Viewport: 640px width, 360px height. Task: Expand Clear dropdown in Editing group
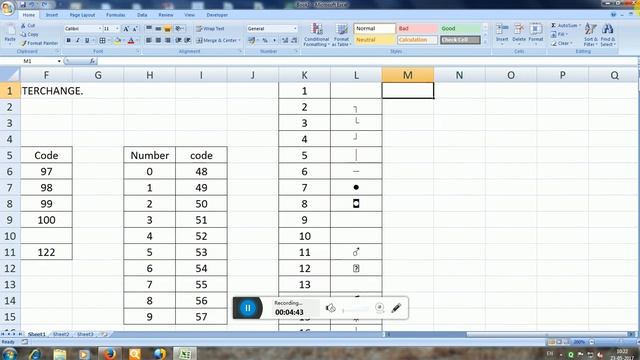point(571,43)
